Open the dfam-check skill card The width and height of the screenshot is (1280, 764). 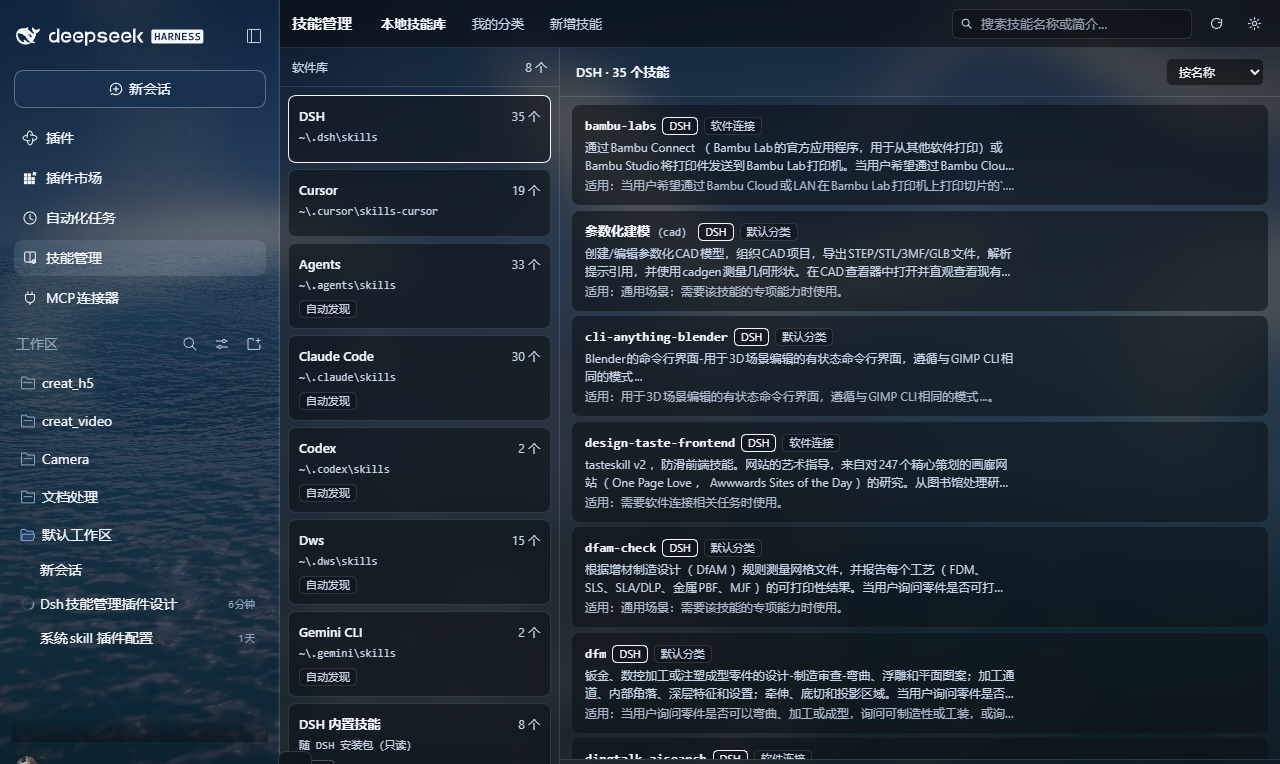tap(919, 577)
